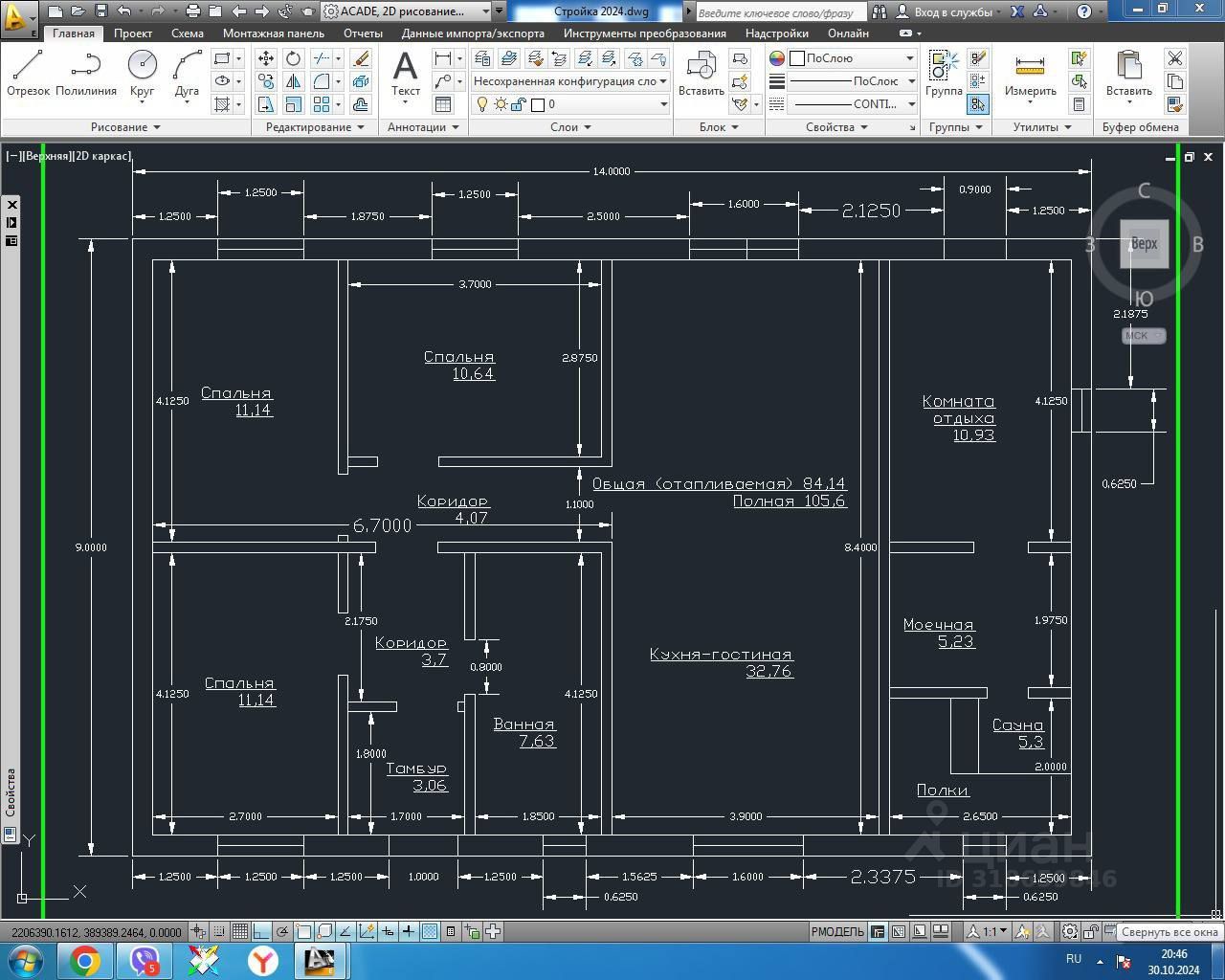Click the Erase tool icon
This screenshot has width=1225, height=980.
point(361,58)
